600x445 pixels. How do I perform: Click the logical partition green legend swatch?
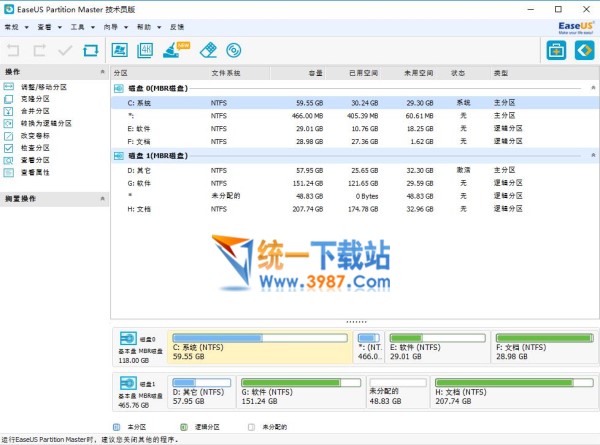(184, 427)
